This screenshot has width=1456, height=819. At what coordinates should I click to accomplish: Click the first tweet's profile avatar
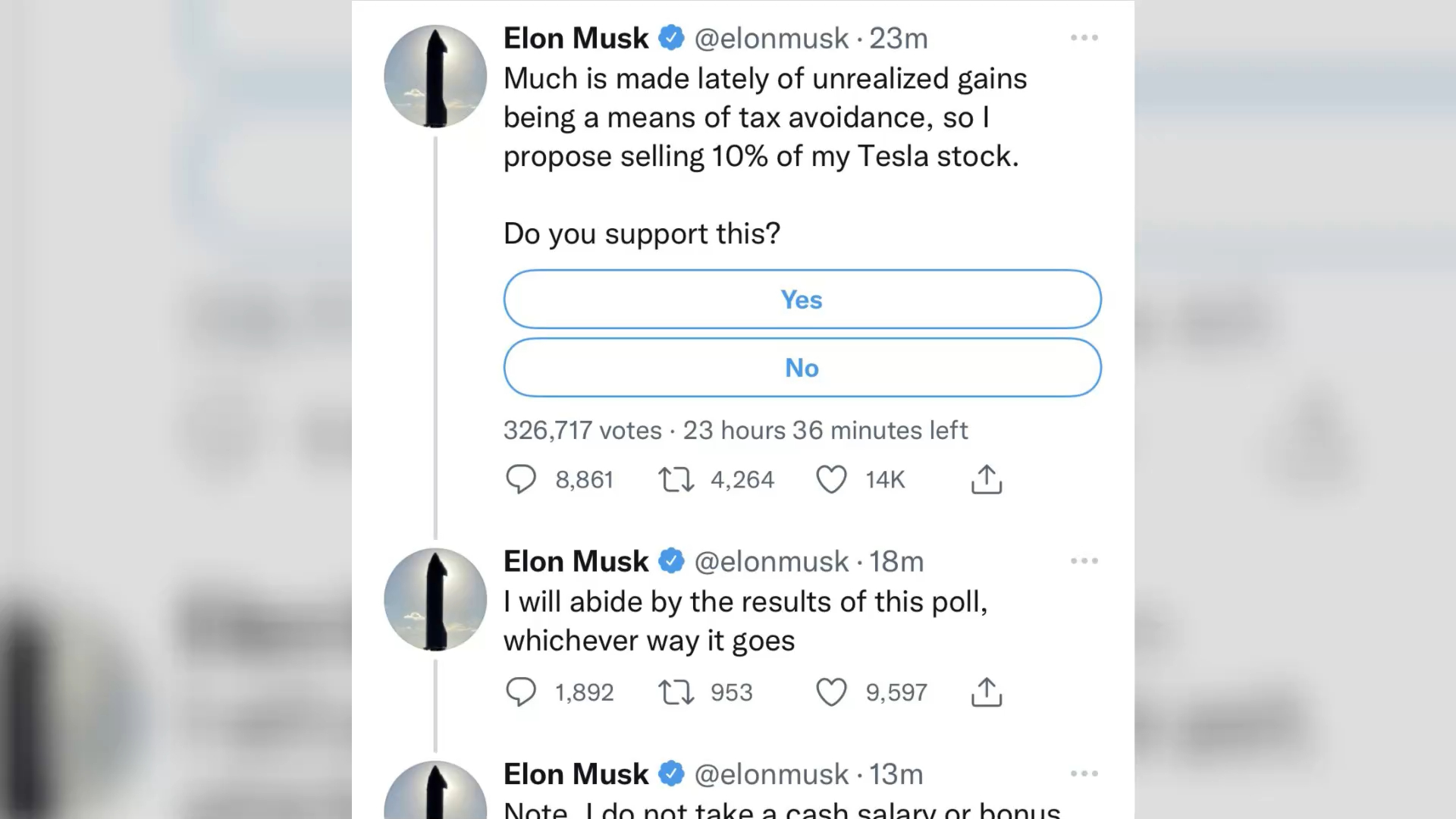pos(435,76)
